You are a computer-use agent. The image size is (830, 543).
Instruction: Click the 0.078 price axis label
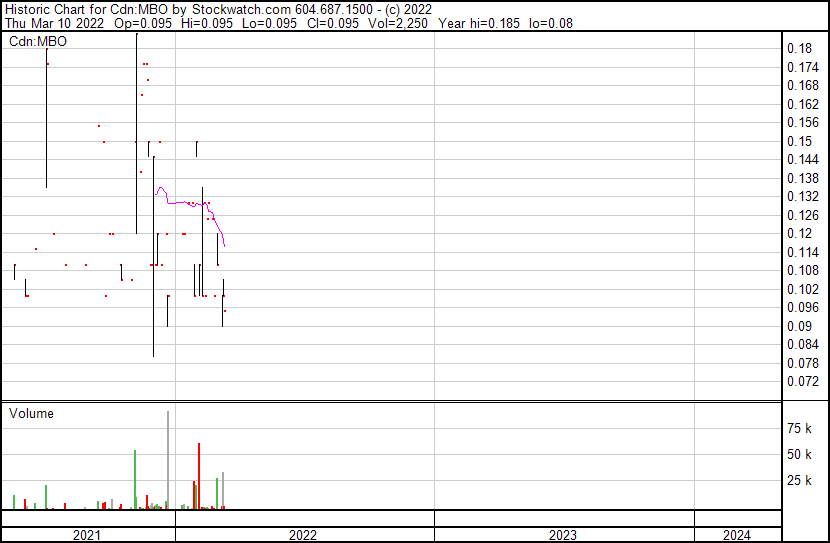802,363
